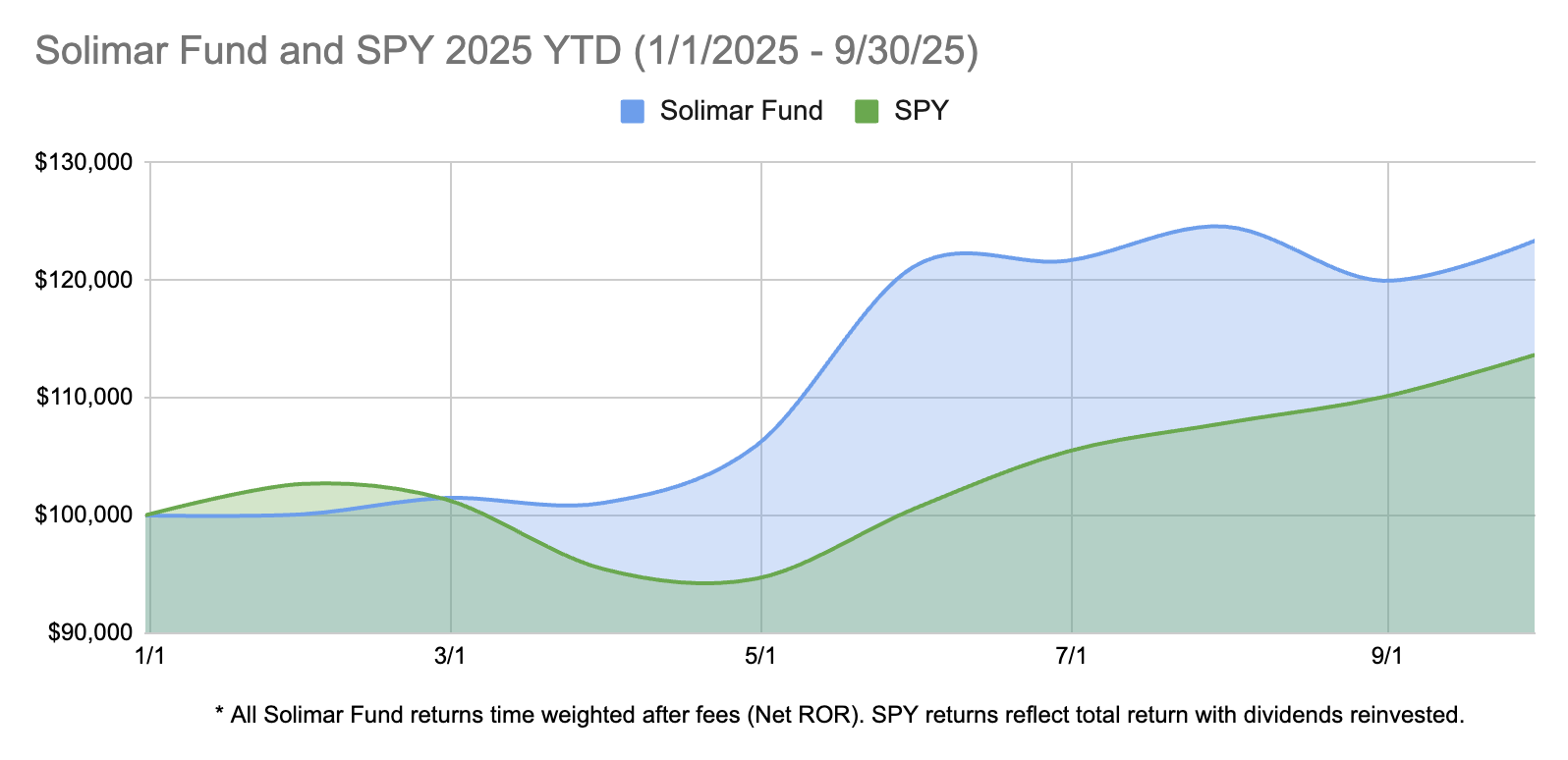Image resolution: width=1568 pixels, height=760 pixels.
Task: Click the chart title text
Action: [x=507, y=51]
